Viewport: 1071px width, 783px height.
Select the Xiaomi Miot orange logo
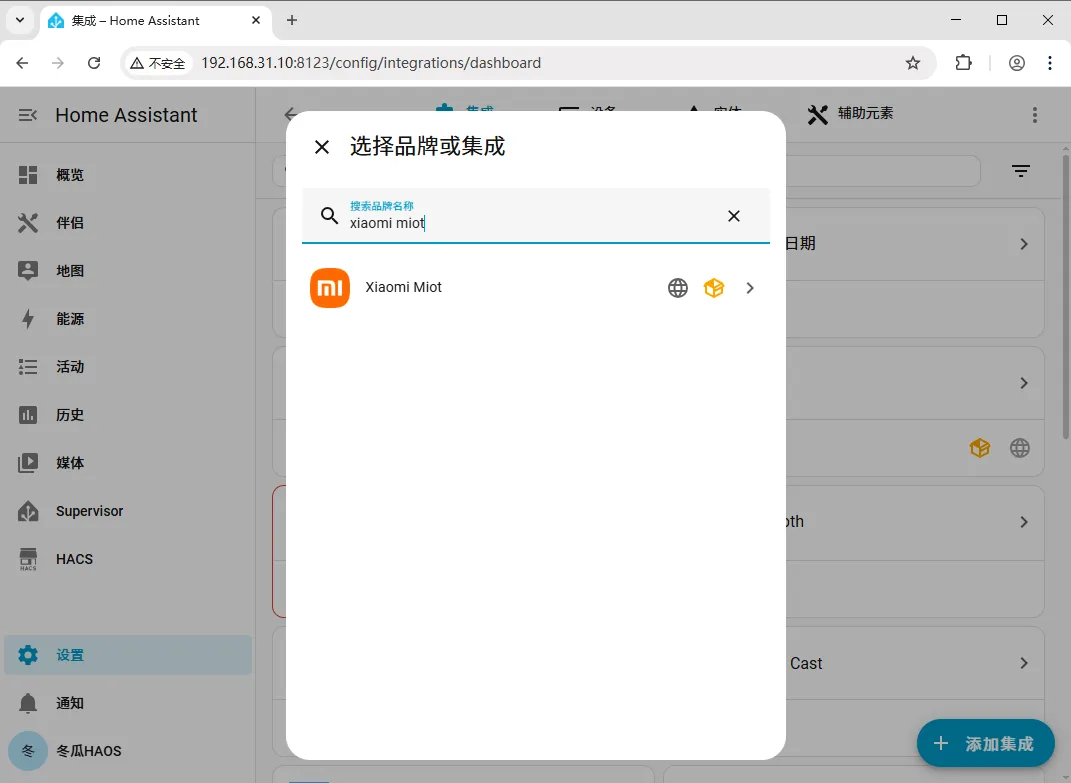330,288
